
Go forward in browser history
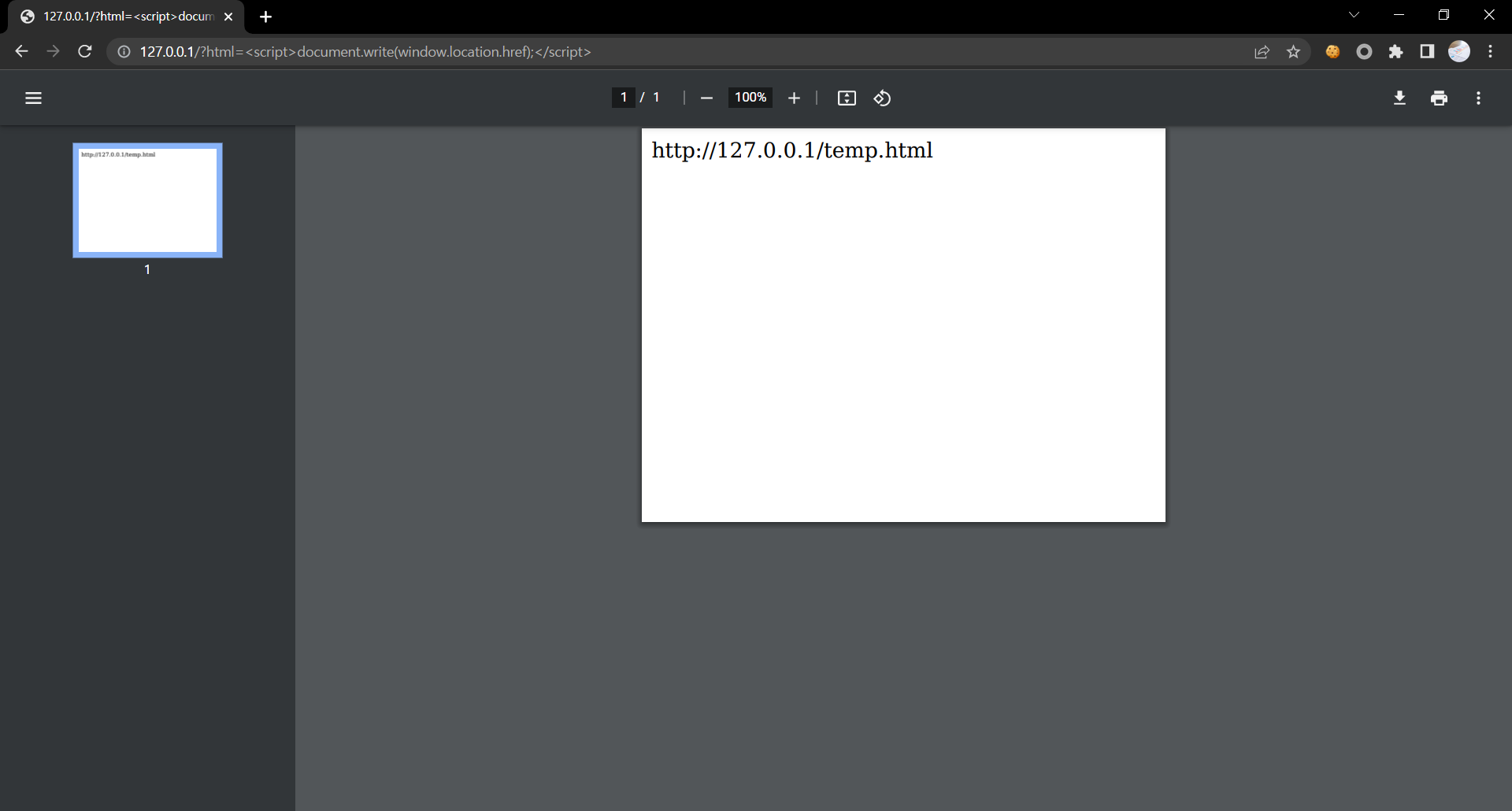53,51
